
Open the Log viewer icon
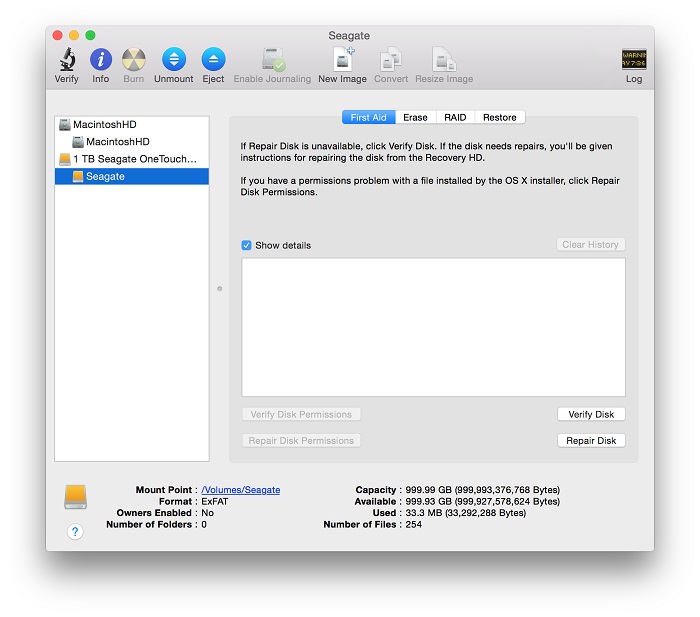tap(634, 60)
